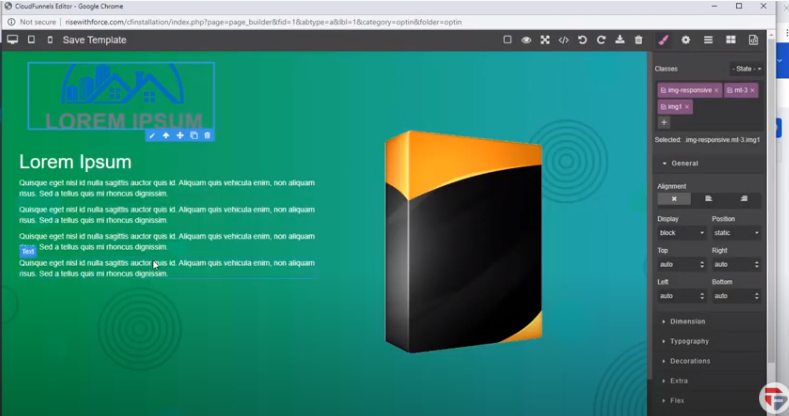
Task: Open the blocks grid panel
Action: coord(731,40)
